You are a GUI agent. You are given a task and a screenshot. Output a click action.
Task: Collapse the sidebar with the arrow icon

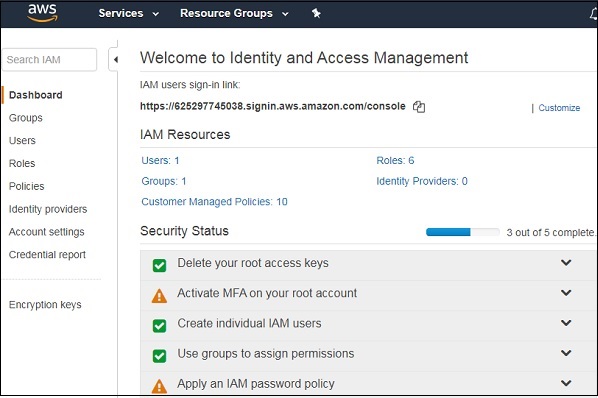pyautogui.click(x=115, y=59)
